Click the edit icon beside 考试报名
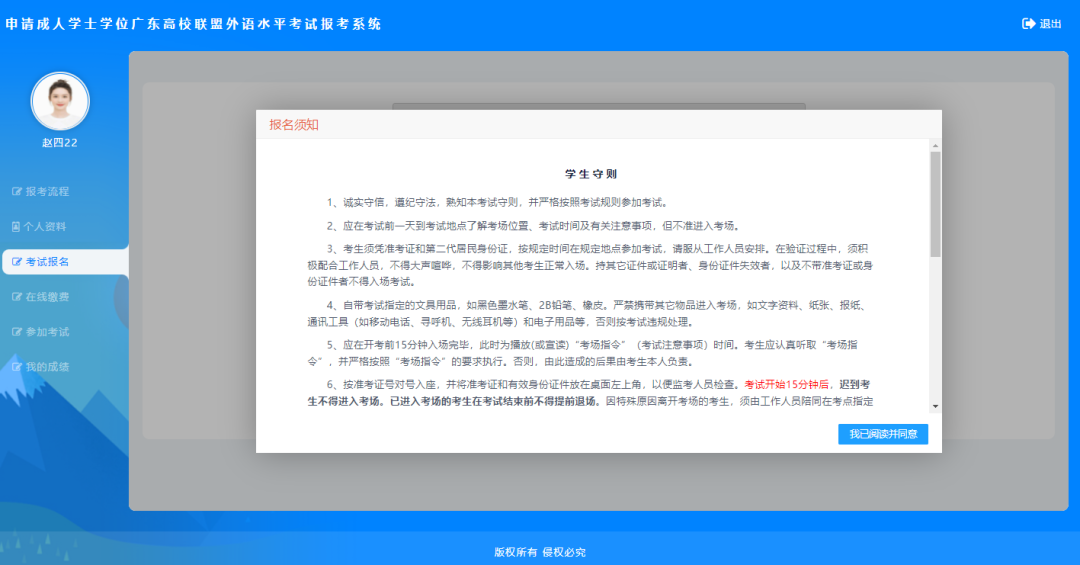The width and height of the screenshot is (1080, 565). 16,262
